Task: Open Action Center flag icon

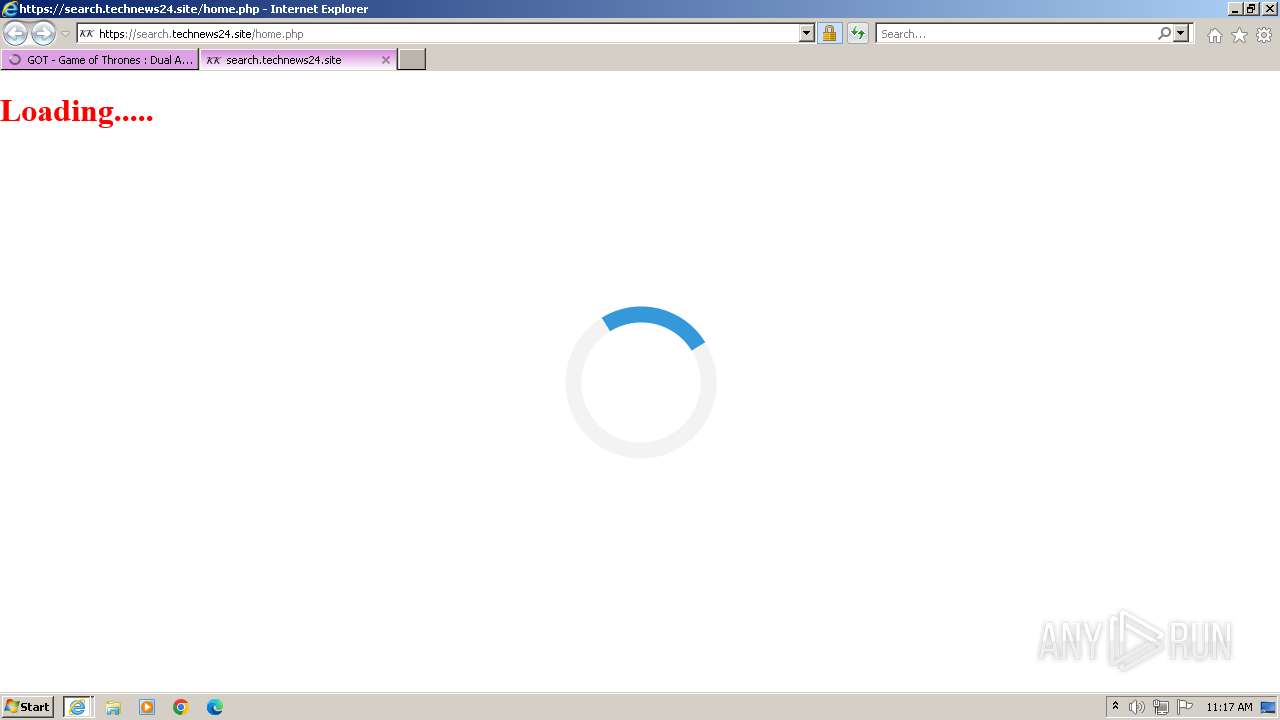Action: point(1185,707)
